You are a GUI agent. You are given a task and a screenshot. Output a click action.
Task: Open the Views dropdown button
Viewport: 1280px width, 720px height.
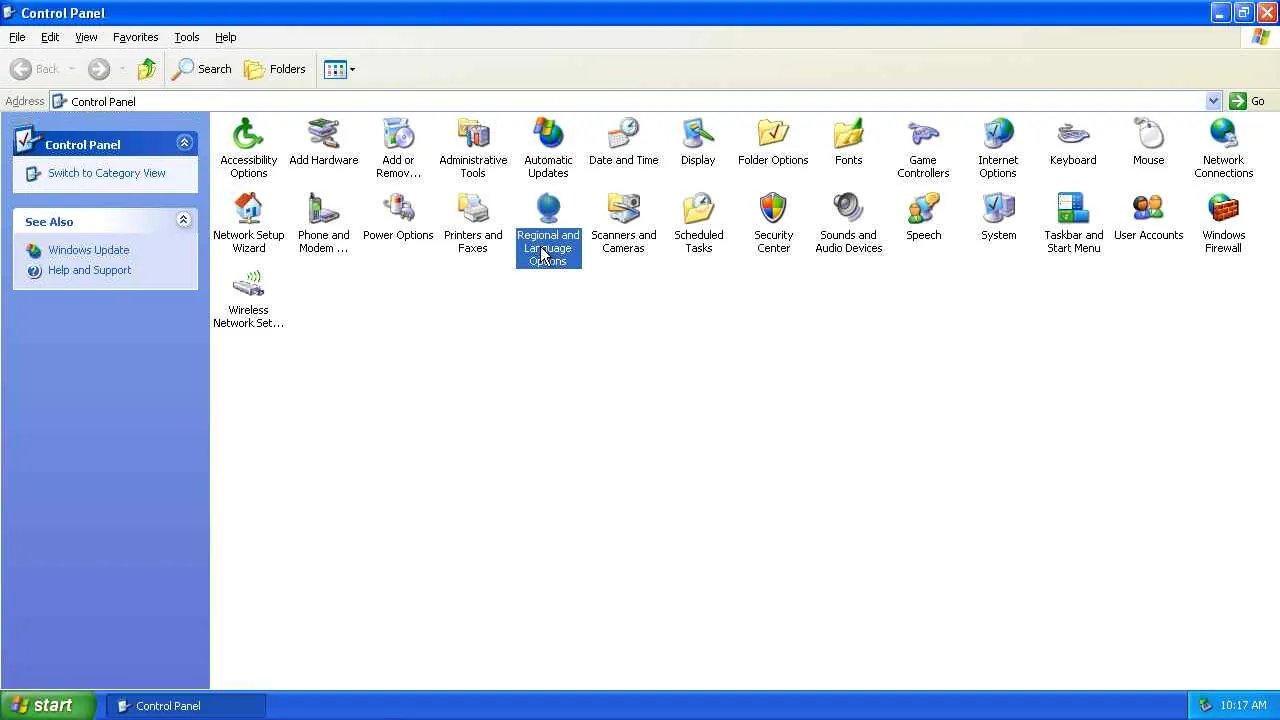point(340,69)
